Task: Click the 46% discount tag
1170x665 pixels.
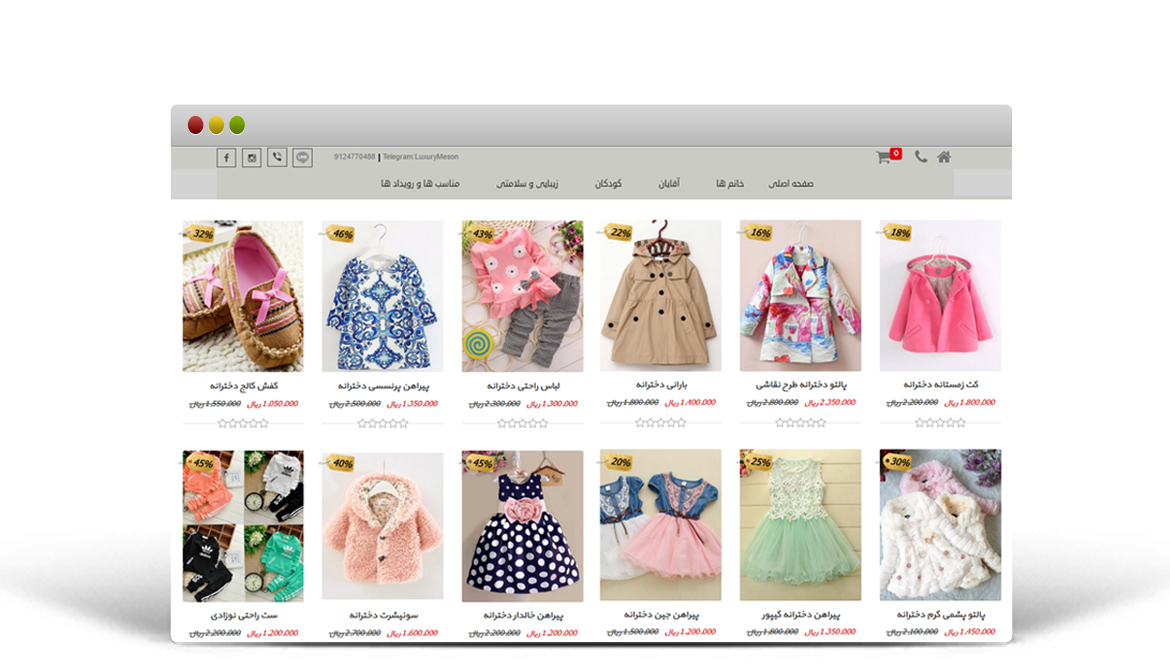Action: pyautogui.click(x=340, y=234)
